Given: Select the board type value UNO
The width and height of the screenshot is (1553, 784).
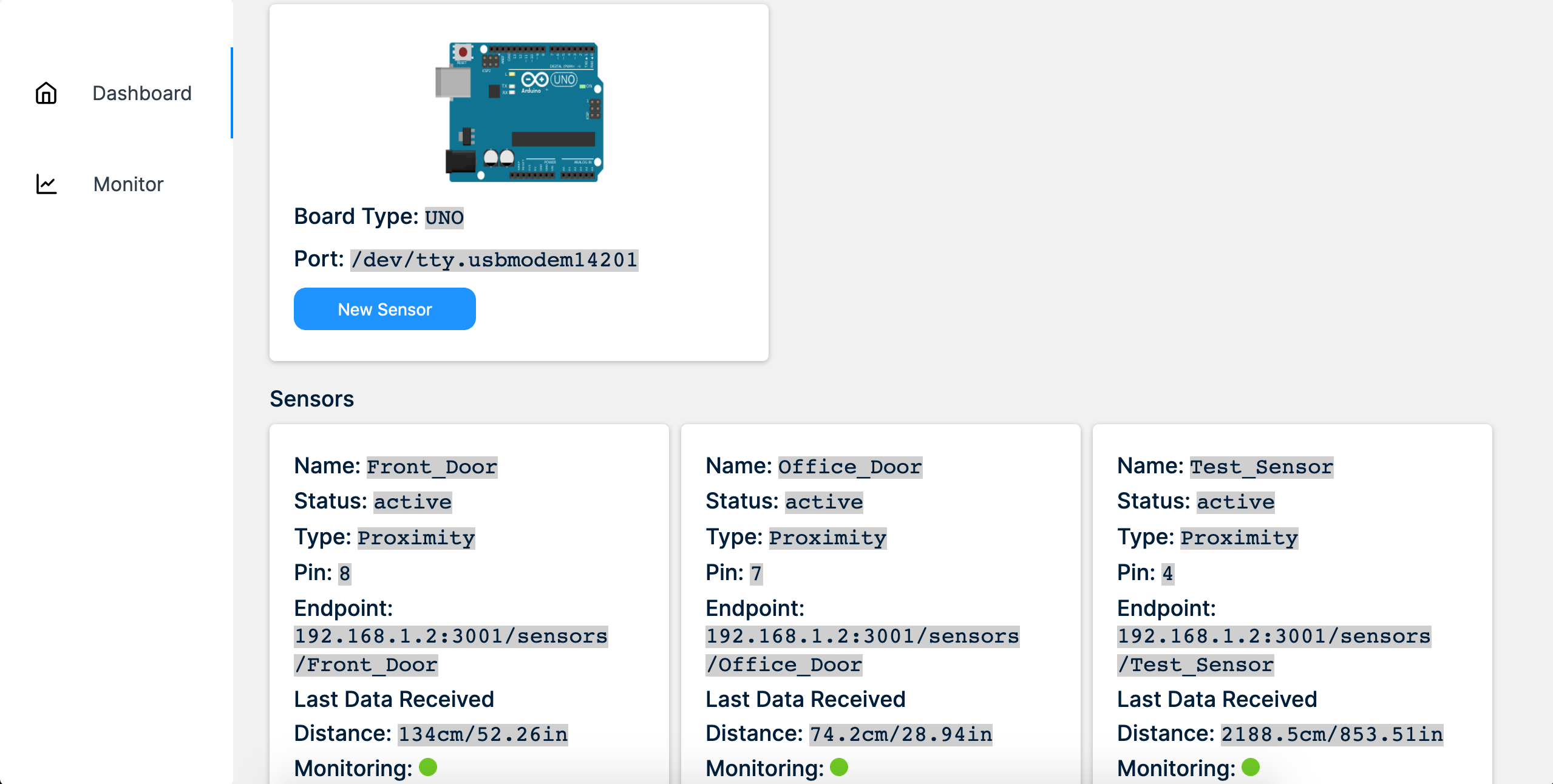Looking at the screenshot, I should pos(444,217).
